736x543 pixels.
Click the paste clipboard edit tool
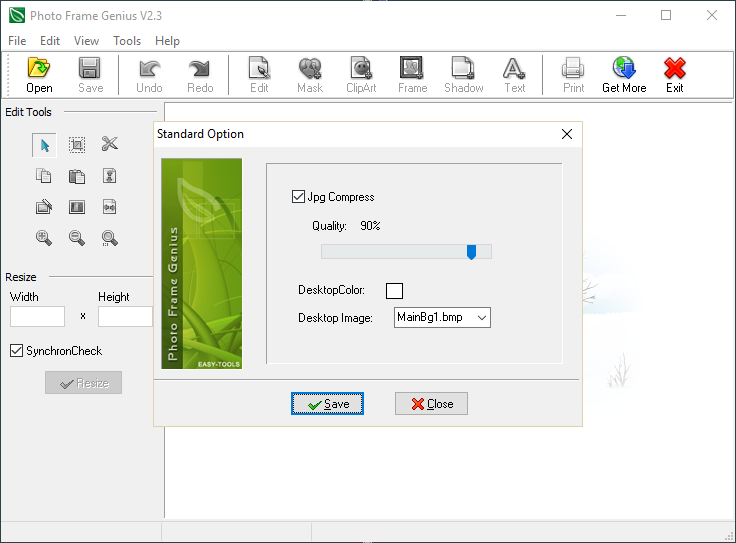(77, 176)
